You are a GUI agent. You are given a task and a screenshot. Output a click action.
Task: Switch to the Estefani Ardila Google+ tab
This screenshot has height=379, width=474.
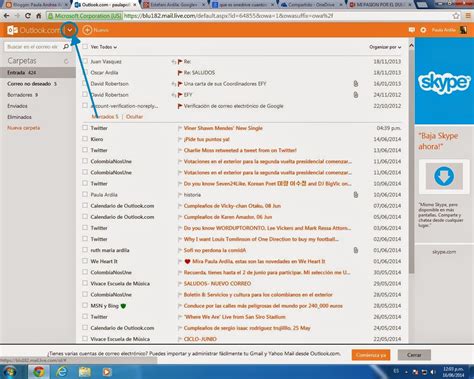(x=173, y=5)
